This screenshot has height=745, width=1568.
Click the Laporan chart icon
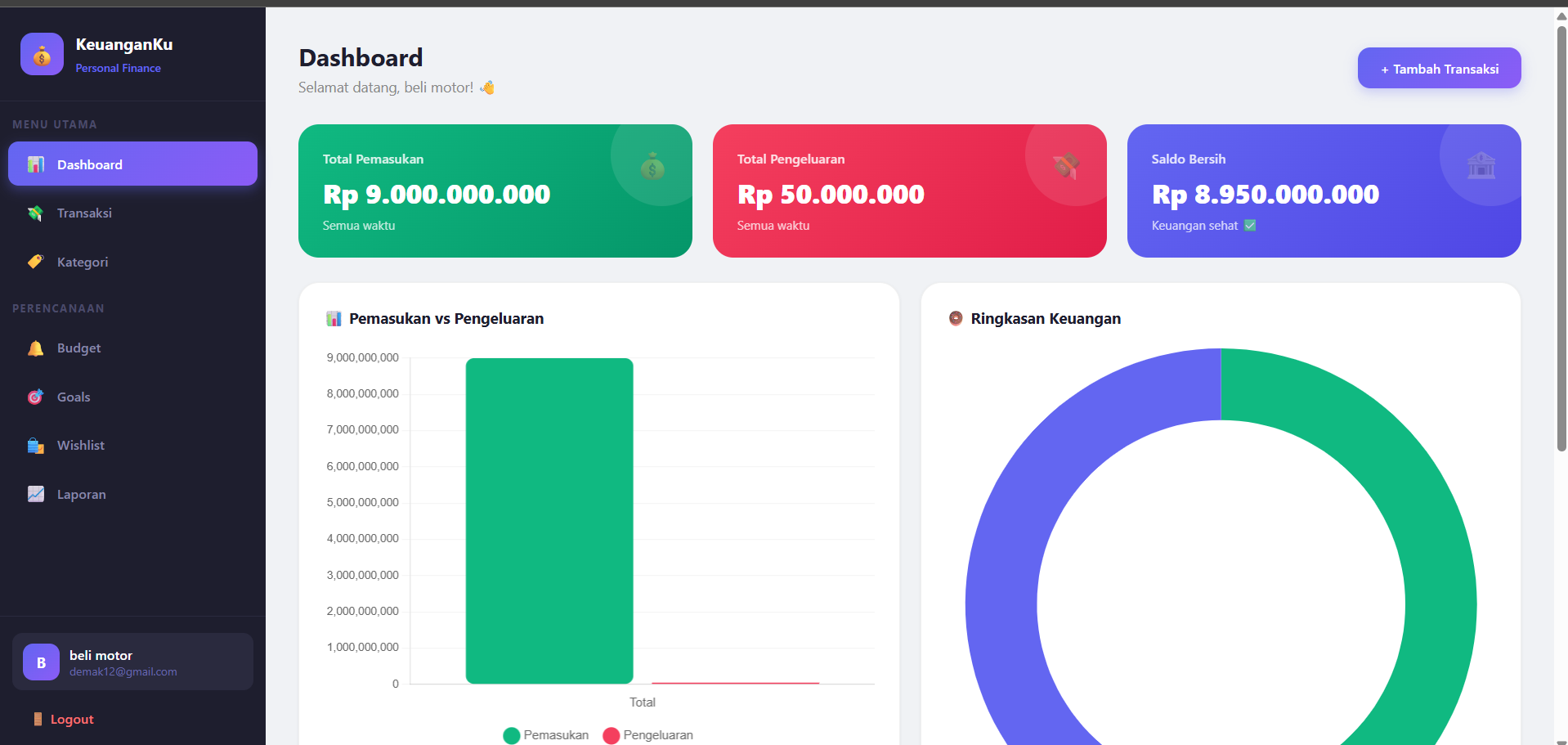click(x=36, y=494)
